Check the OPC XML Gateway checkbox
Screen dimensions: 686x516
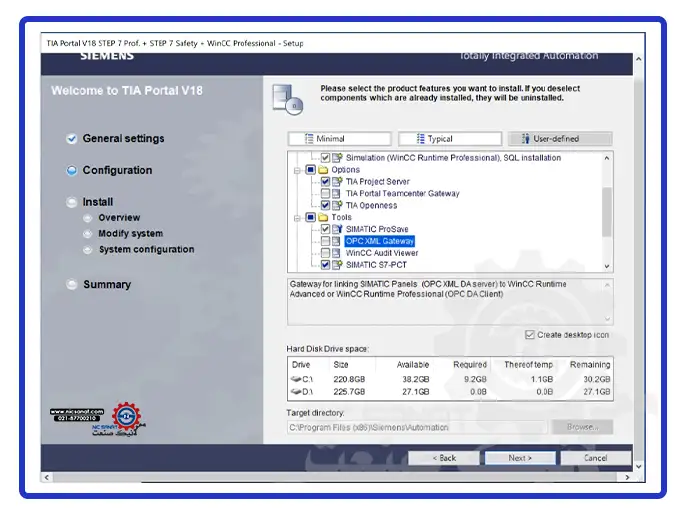(x=325, y=241)
